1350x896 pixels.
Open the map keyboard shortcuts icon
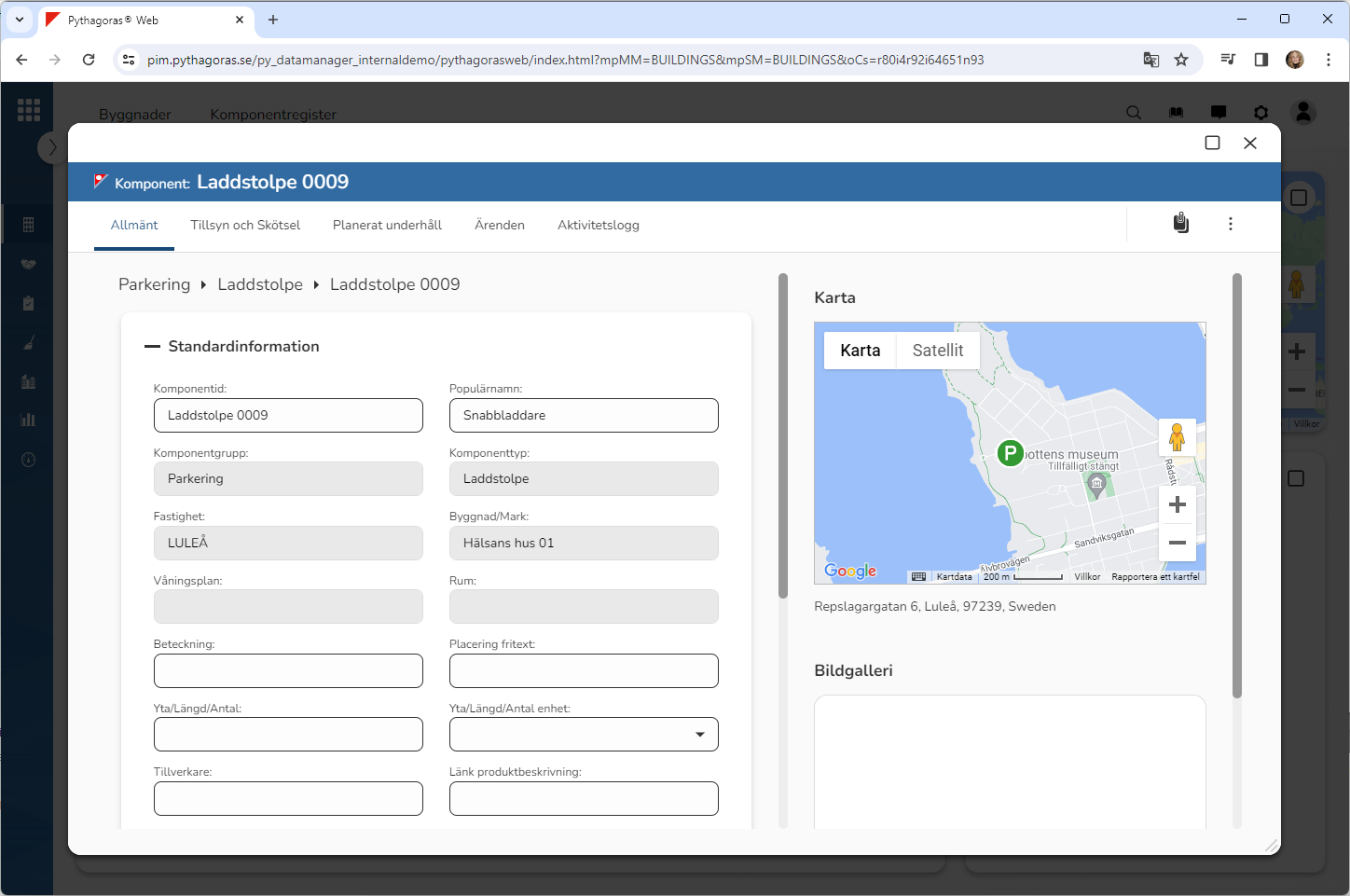pos(918,577)
